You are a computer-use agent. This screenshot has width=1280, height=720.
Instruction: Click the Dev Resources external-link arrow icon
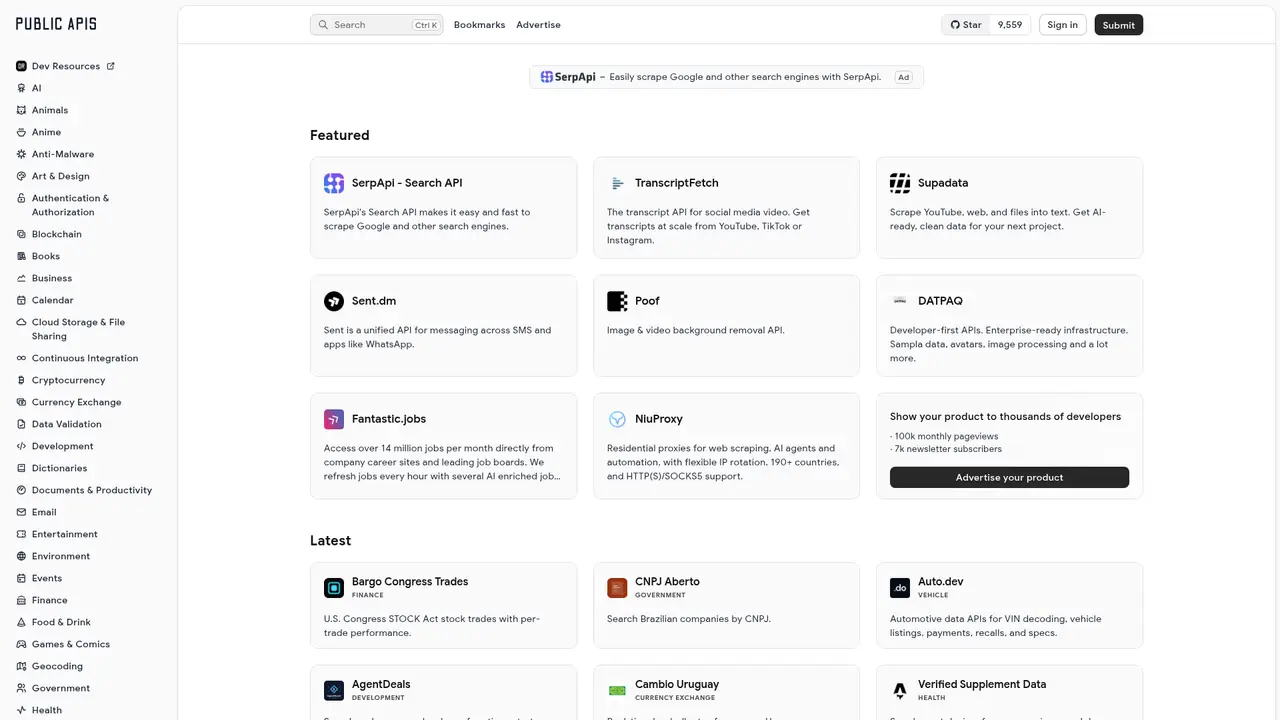(x=110, y=66)
